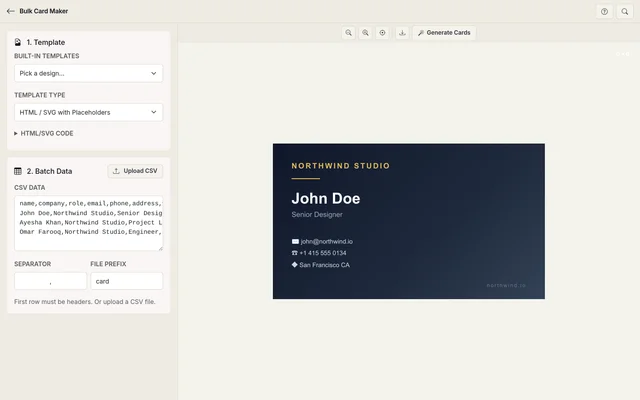Image resolution: width=640 pixels, height=400 pixels.
Task: Click the CSV text area resize handle
Action: [x=160, y=248]
